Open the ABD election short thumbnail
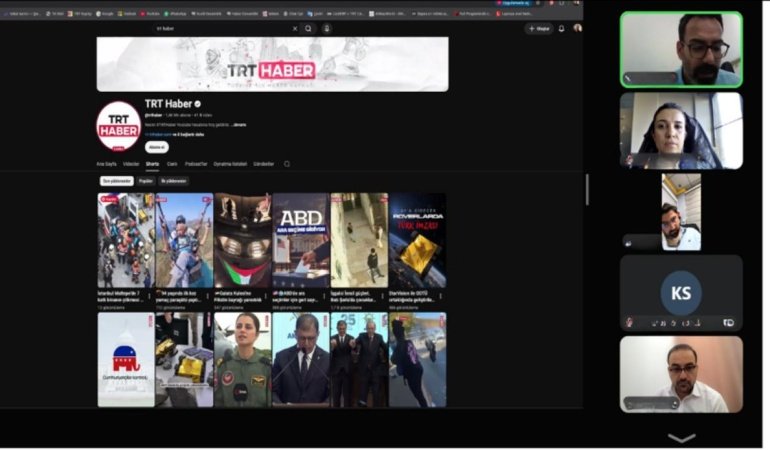Screen dimensions: 770x450 301,240
